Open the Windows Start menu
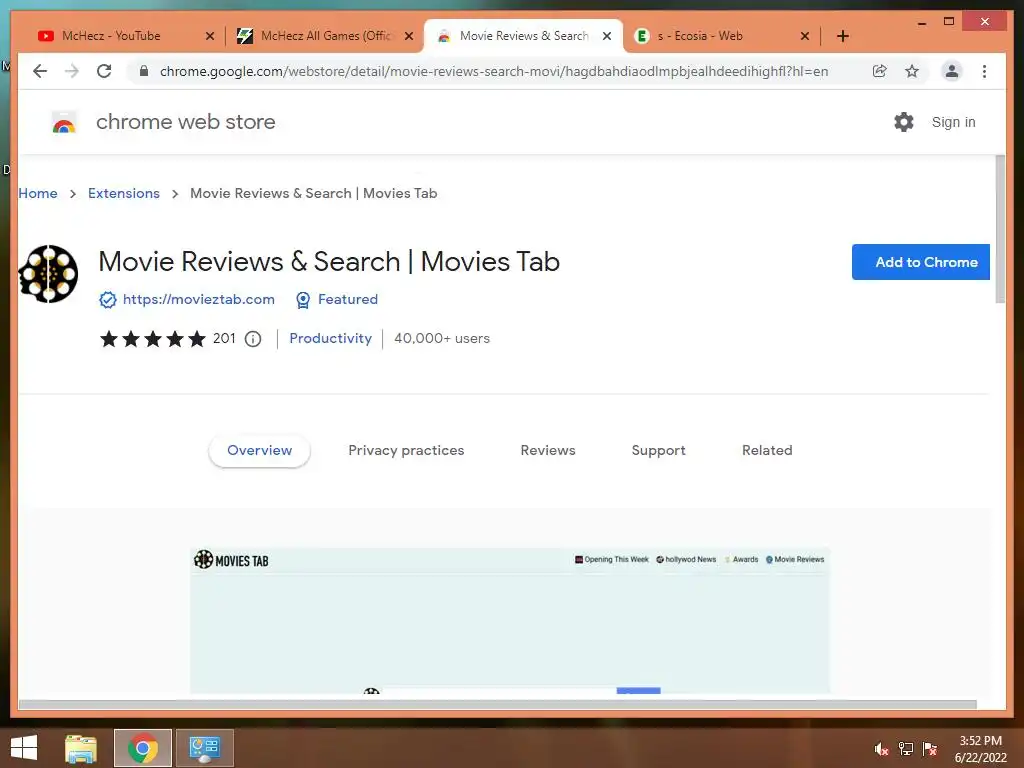This screenshot has width=1024, height=768. click(24, 748)
